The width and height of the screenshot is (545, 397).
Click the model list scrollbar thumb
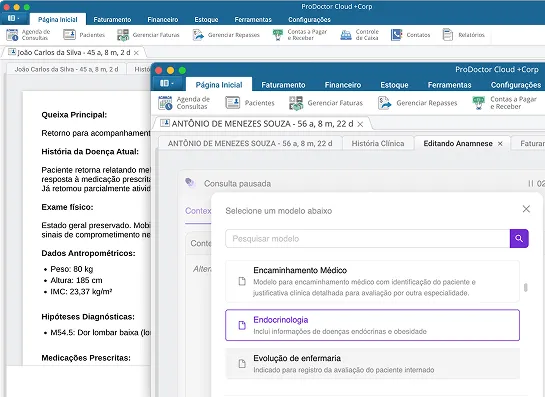pyautogui.click(x=526, y=287)
